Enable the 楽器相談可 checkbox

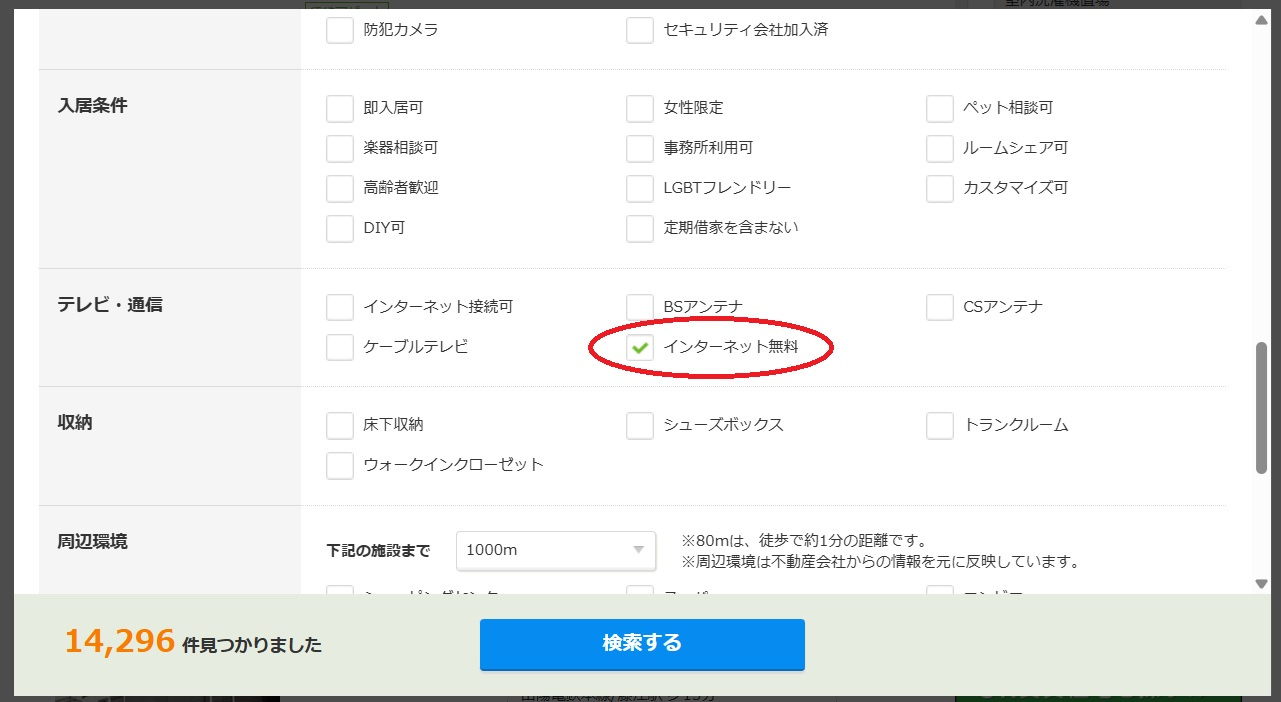340,148
